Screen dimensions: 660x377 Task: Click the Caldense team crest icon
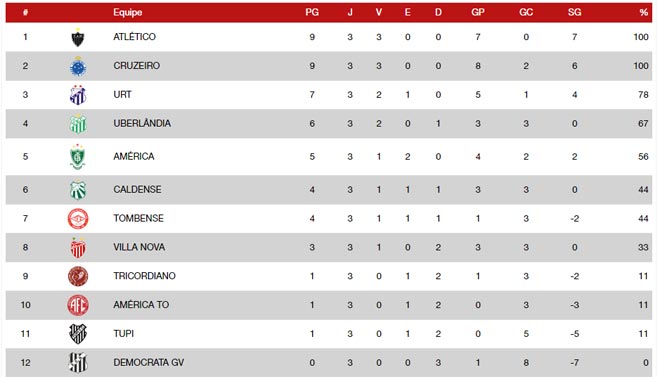point(78,190)
